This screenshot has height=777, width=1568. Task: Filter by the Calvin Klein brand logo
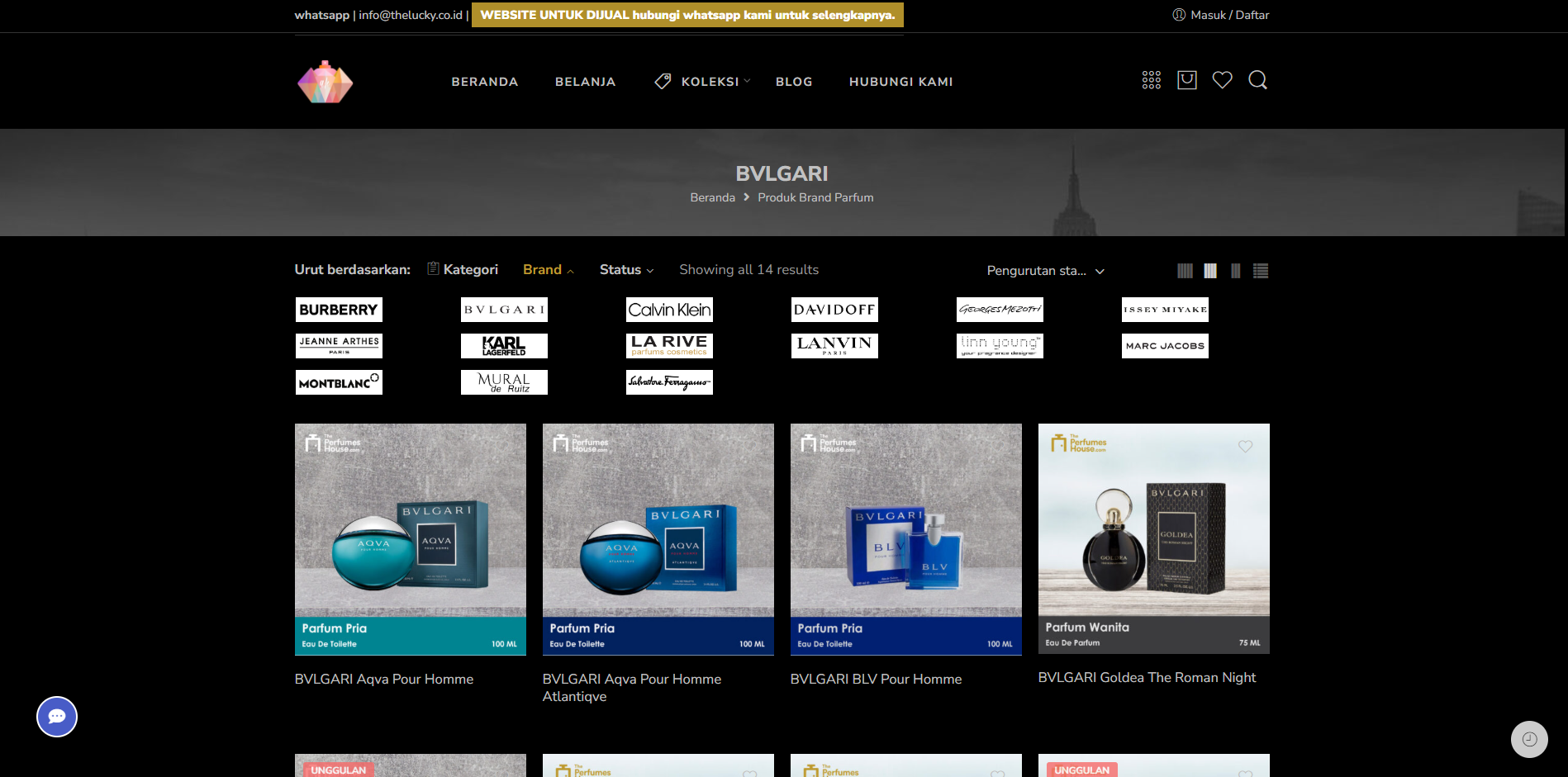669,310
